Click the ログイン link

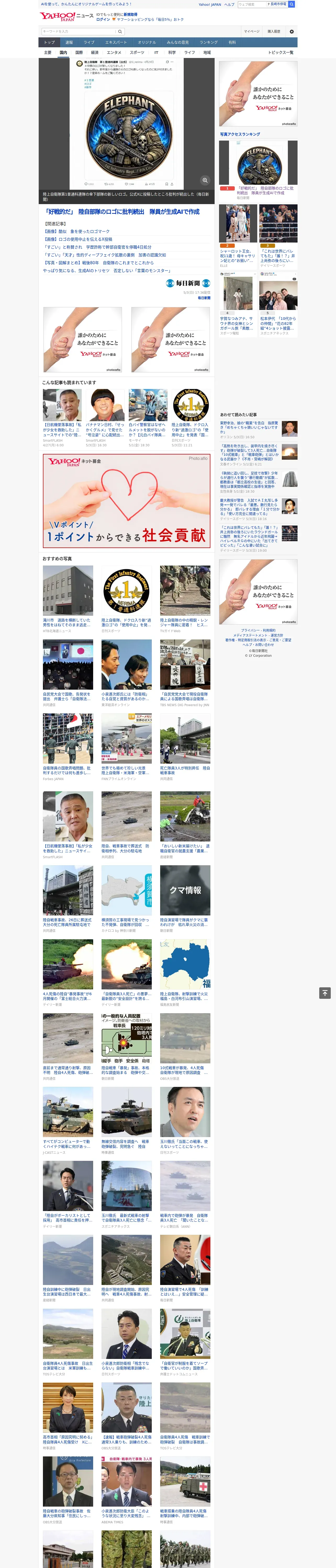(x=103, y=20)
